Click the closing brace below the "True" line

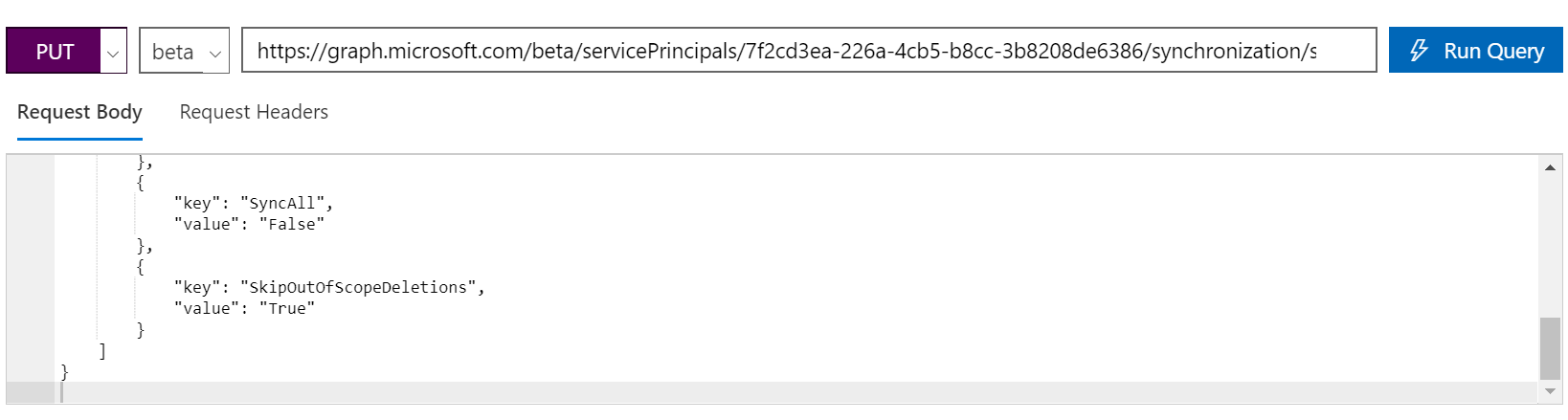click(x=141, y=330)
